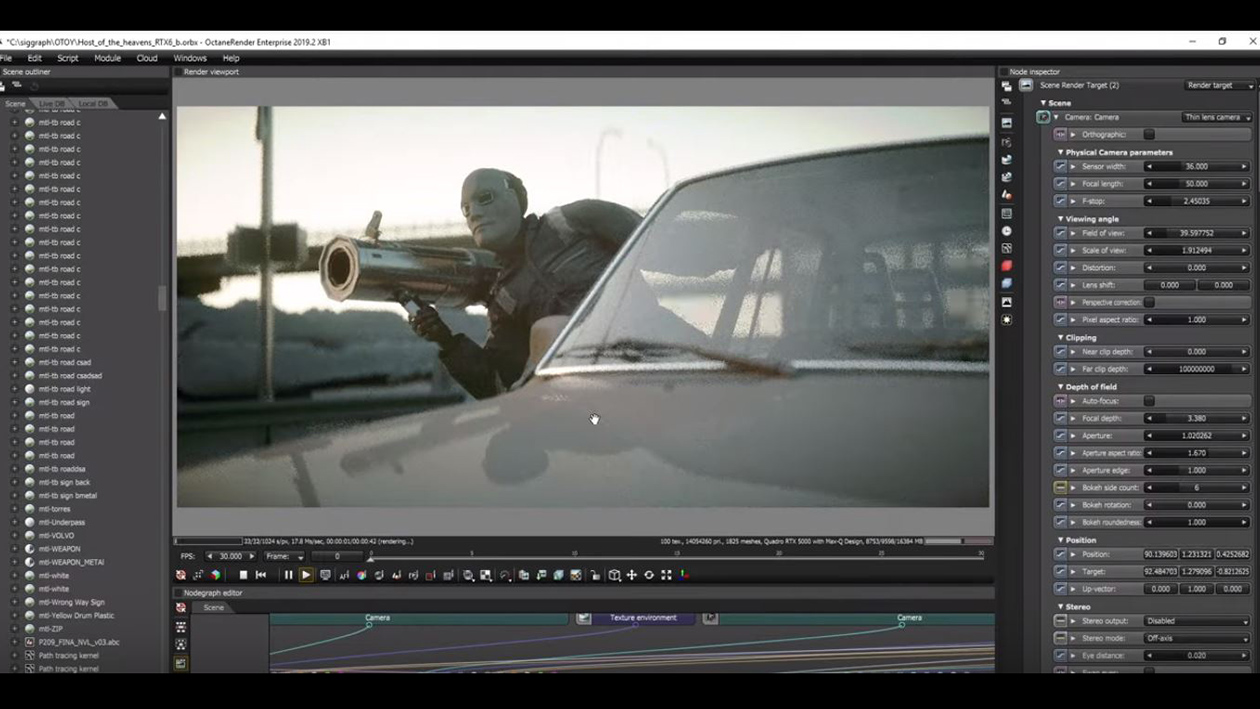Enable the Auto-focus checkbox
This screenshot has height=709, width=1260.
coord(1149,401)
